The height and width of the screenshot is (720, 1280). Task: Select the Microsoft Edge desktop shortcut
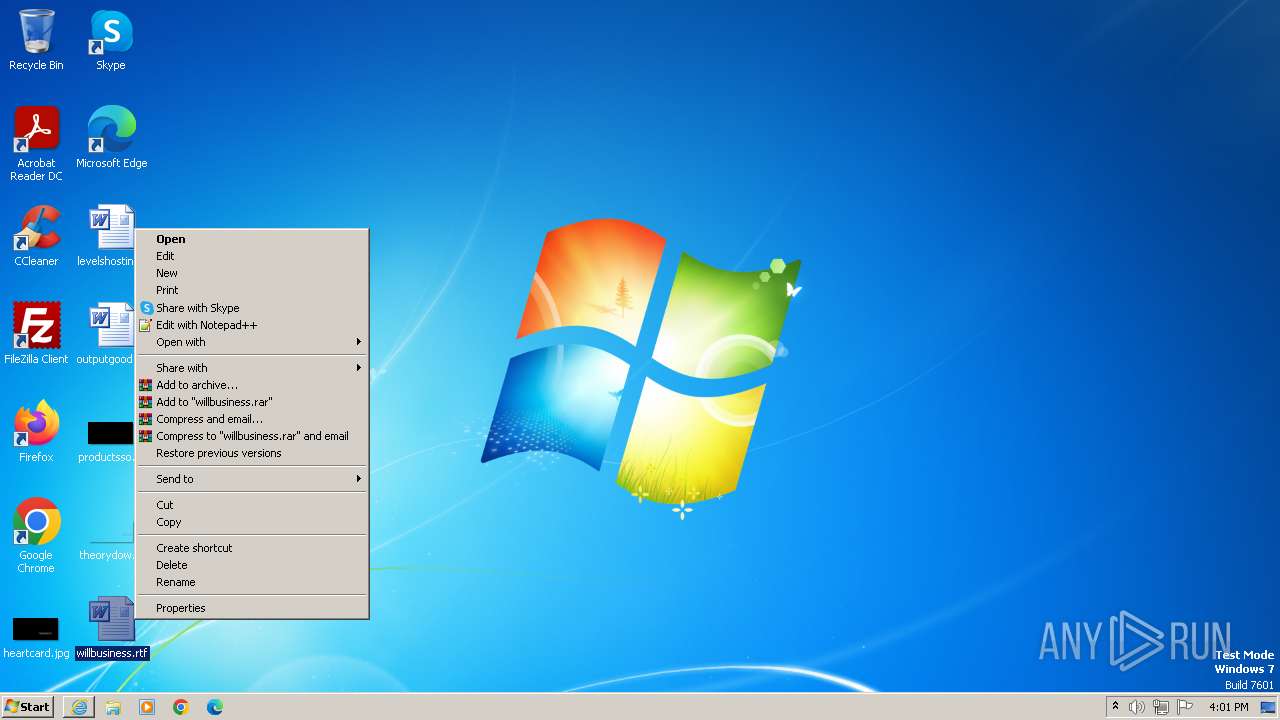111,138
